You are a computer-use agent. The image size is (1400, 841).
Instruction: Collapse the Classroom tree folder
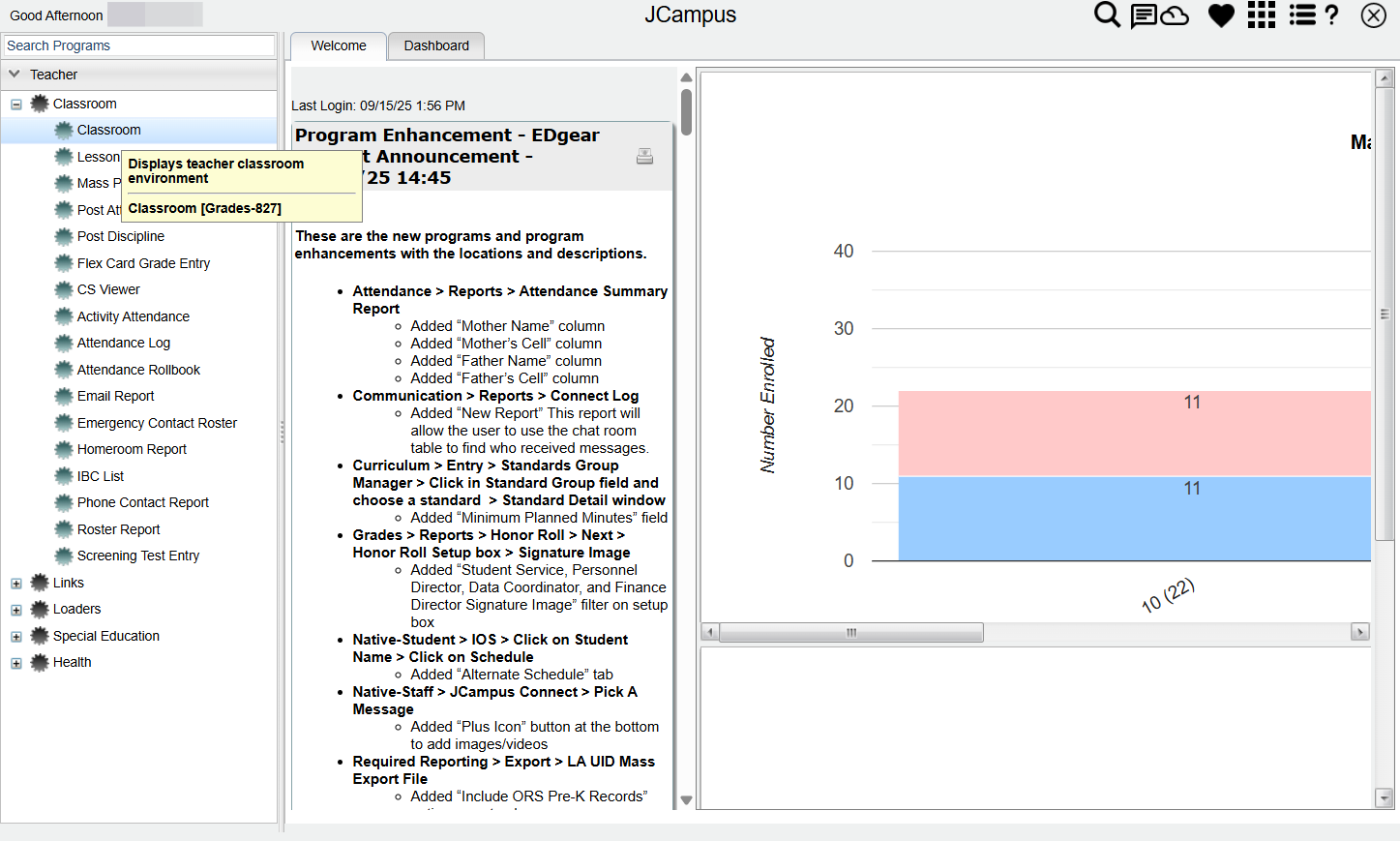pos(16,105)
